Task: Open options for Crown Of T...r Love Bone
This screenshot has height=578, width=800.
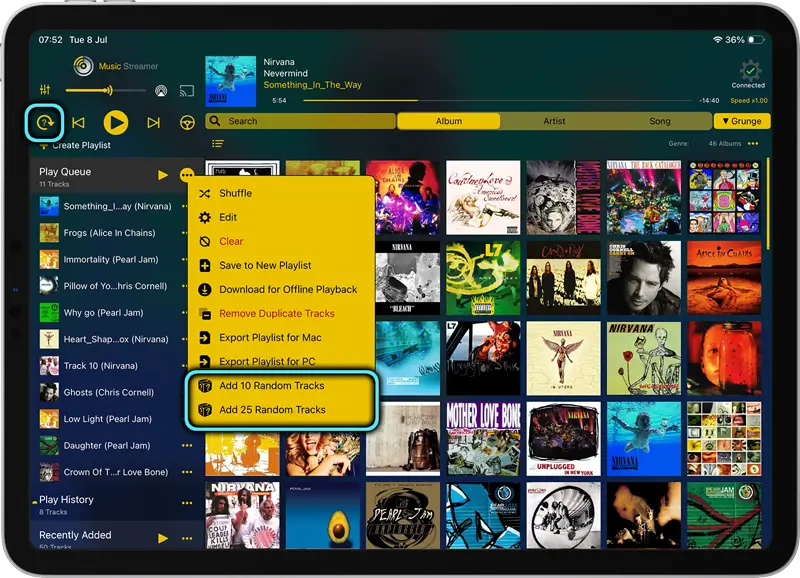Action: (187, 472)
